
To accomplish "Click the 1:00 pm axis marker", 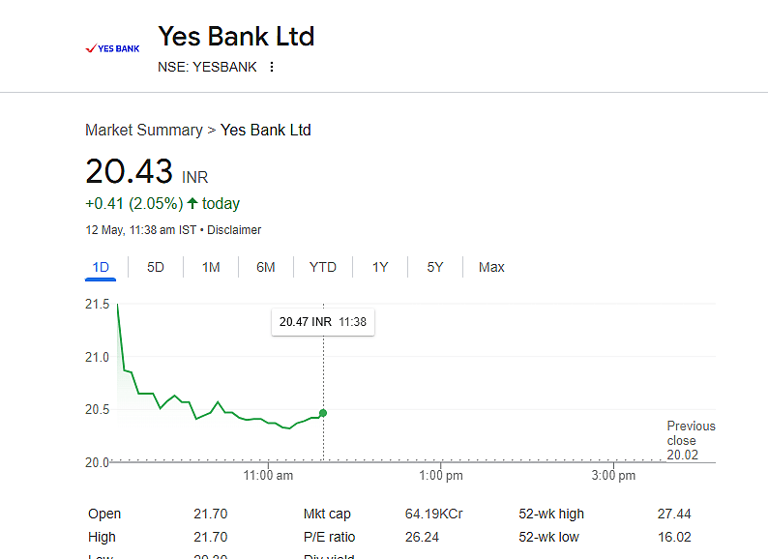I will click(441, 475).
